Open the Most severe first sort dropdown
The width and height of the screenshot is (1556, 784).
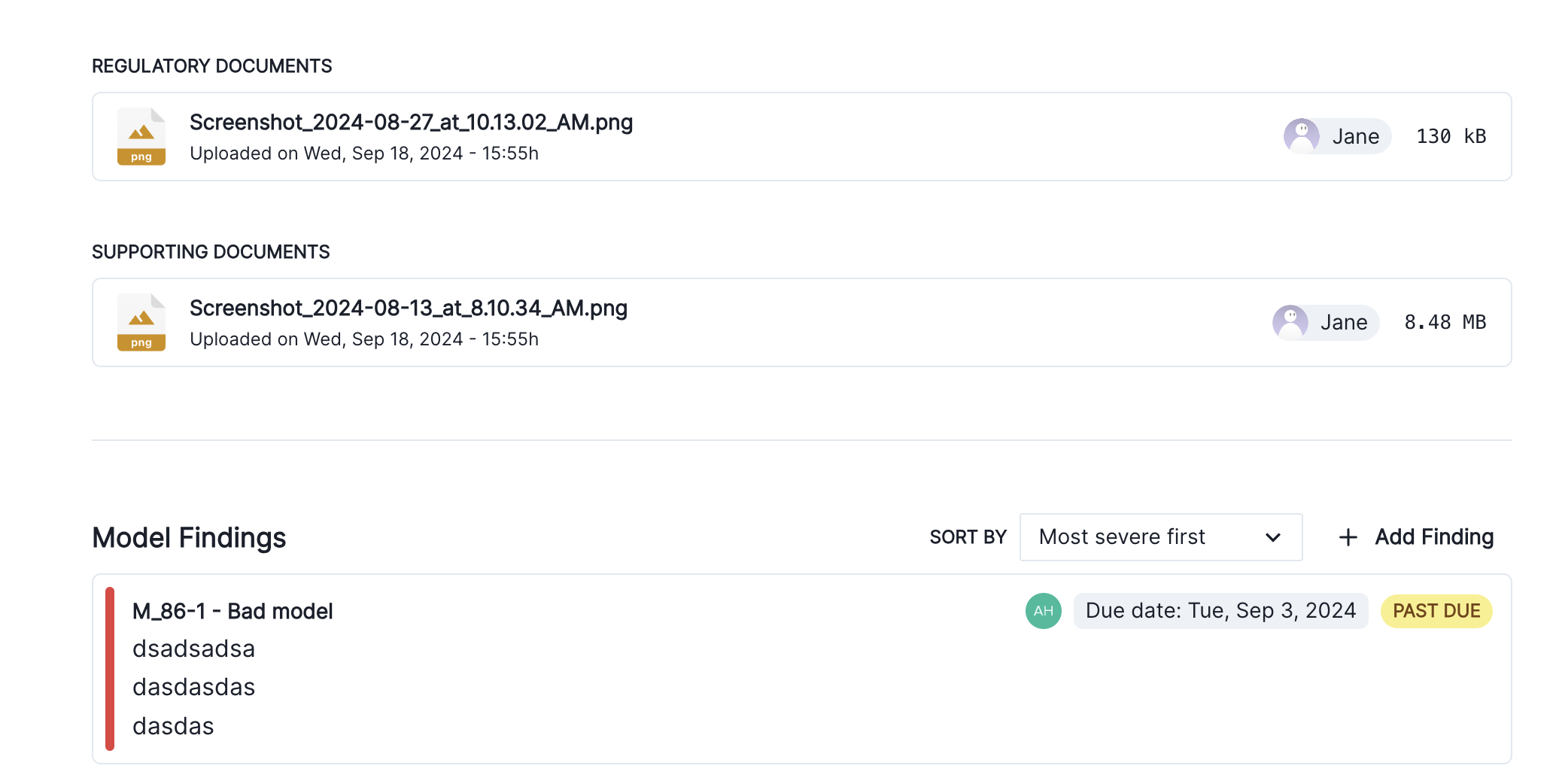pyautogui.click(x=1161, y=537)
